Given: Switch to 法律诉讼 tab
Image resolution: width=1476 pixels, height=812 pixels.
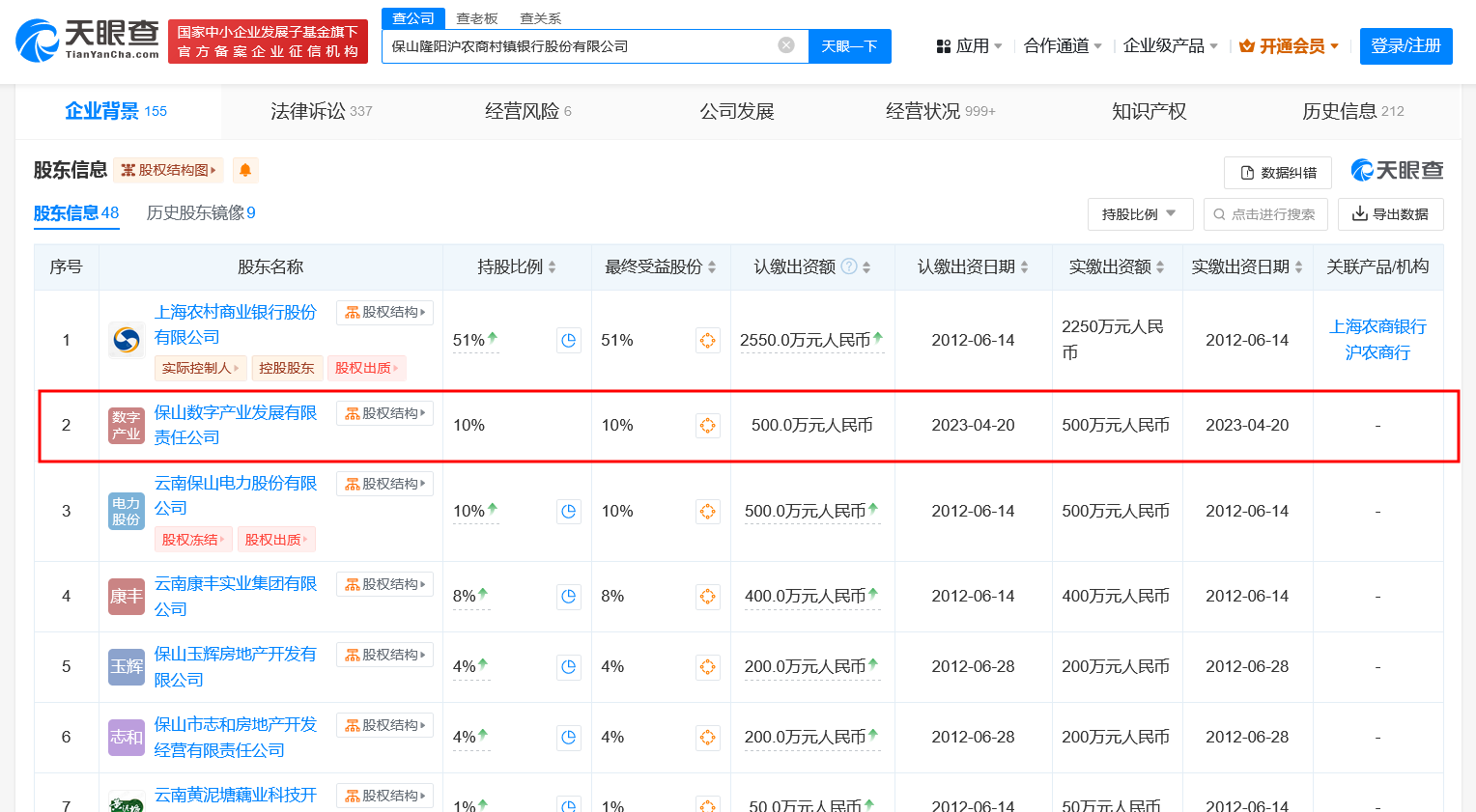Looking at the screenshot, I should [x=320, y=112].
